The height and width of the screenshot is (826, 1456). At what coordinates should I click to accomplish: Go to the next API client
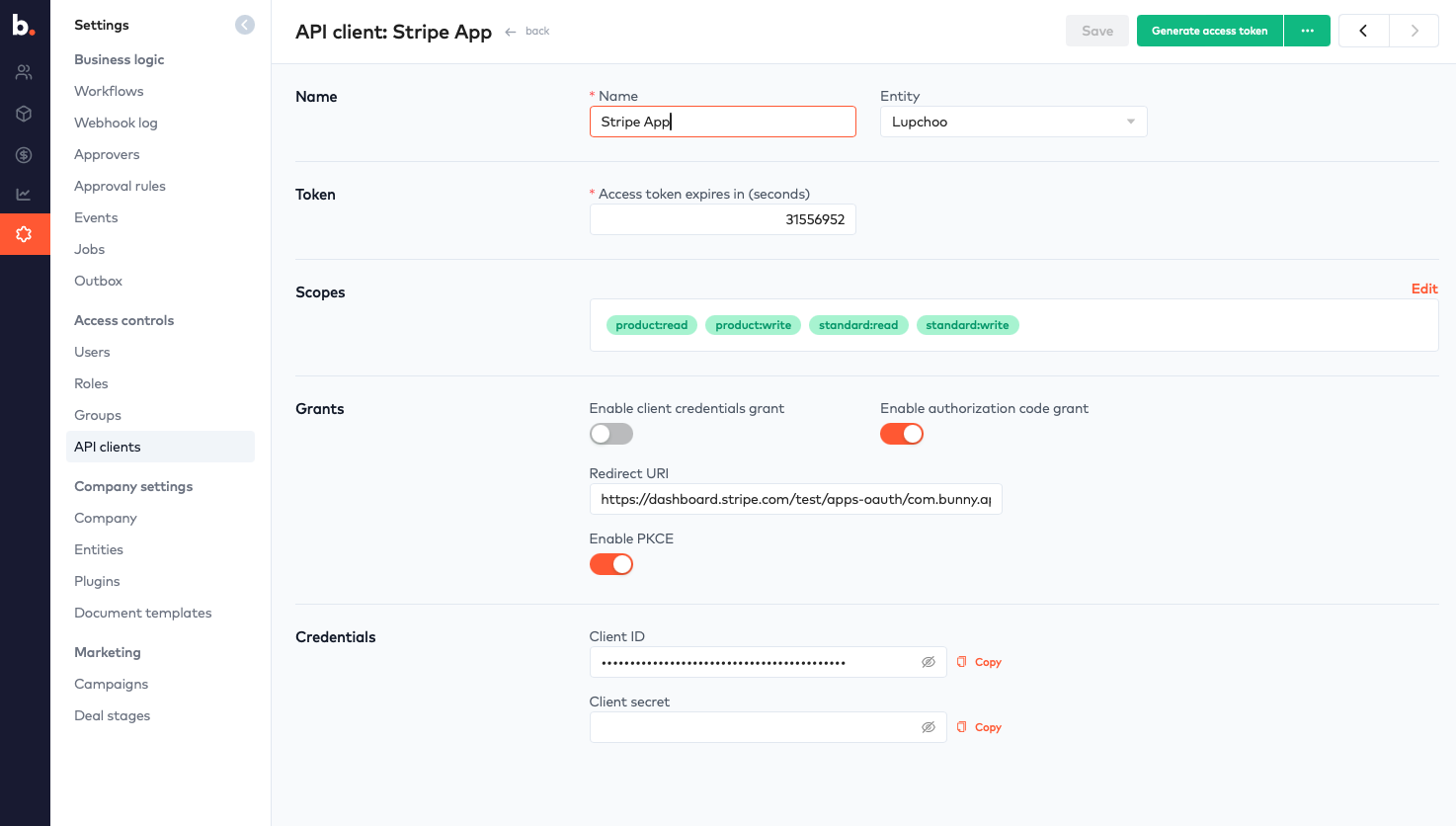coord(1415,31)
